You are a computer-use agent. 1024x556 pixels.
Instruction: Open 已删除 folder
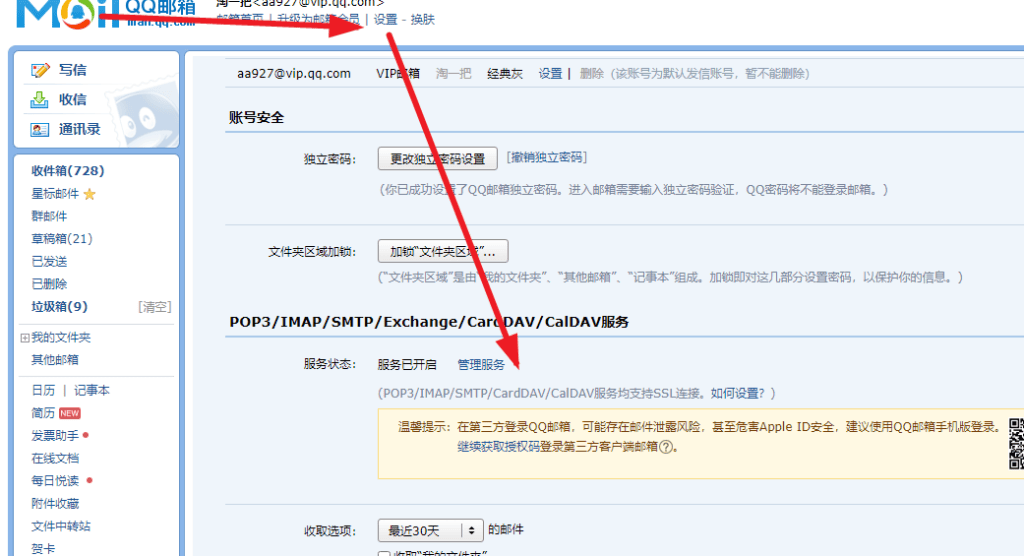pyautogui.click(x=49, y=284)
